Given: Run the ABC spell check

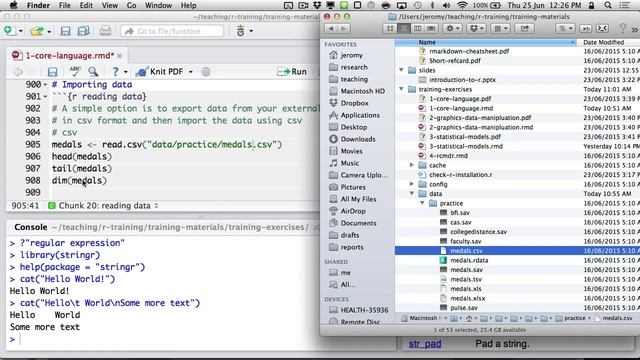Looking at the screenshot, I should (x=75, y=71).
